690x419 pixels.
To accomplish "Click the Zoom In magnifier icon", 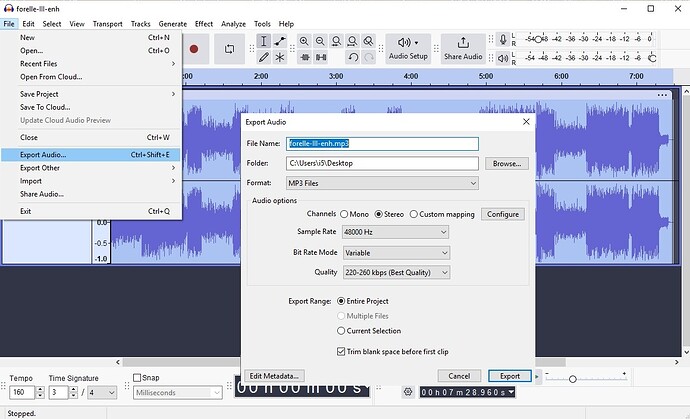I will click(303, 41).
